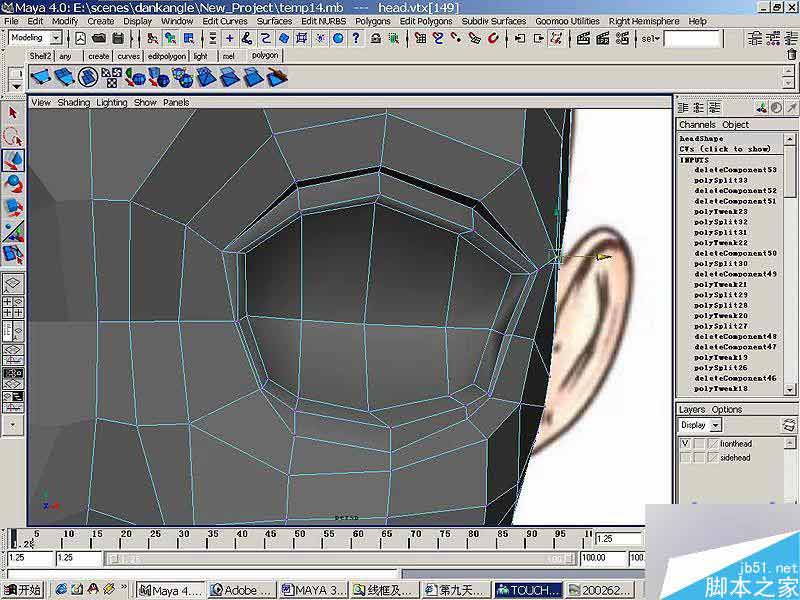Click the circled polygon shelf icon
Image resolution: width=800 pixels, height=600 pixels.
(88, 77)
